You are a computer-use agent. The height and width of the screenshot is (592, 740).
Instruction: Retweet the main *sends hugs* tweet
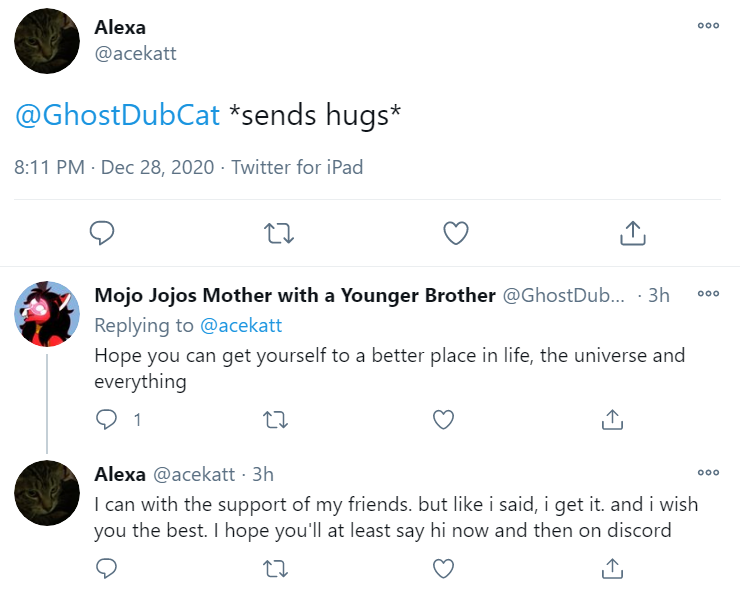(279, 233)
